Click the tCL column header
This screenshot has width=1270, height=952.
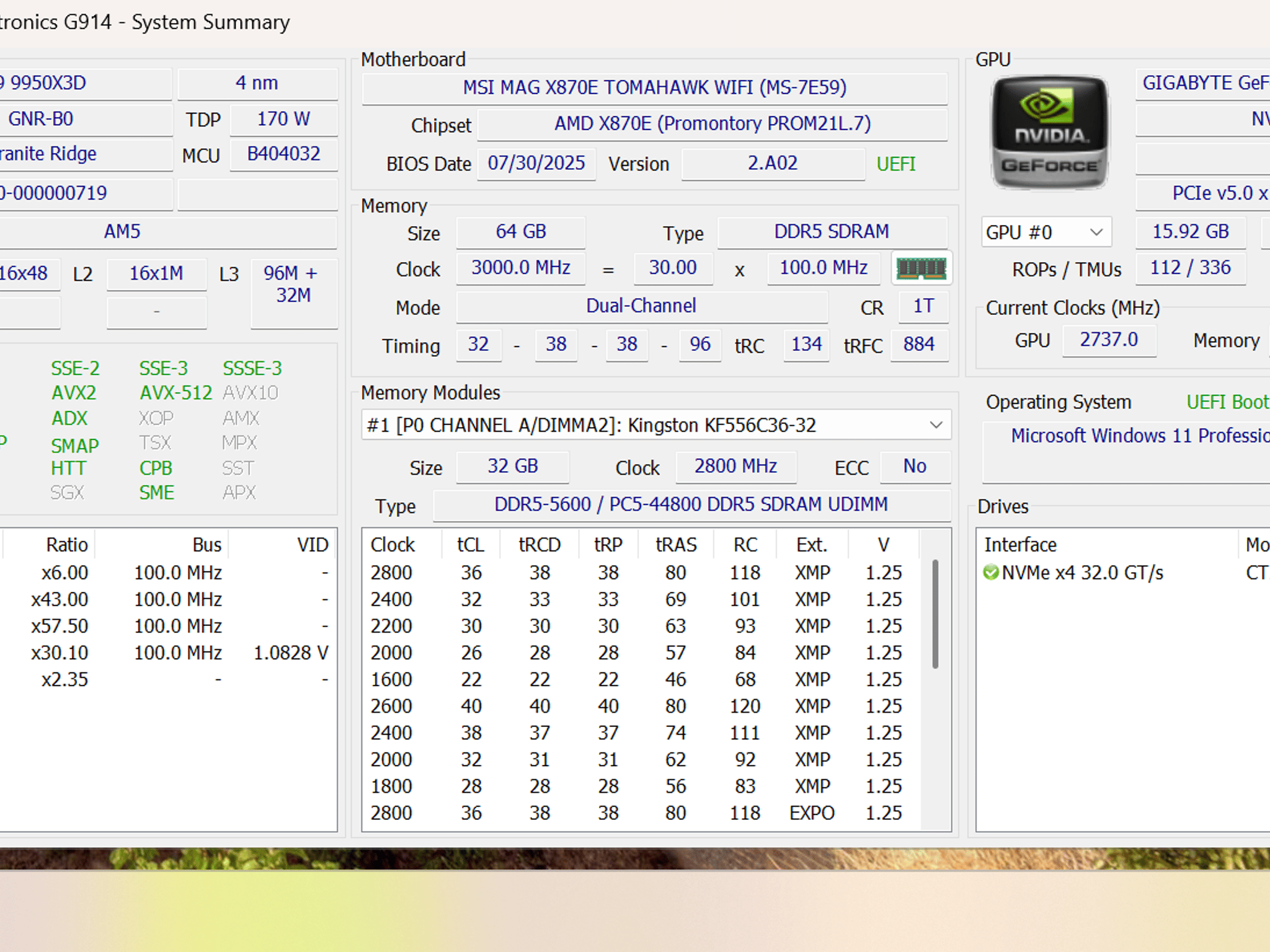click(471, 545)
